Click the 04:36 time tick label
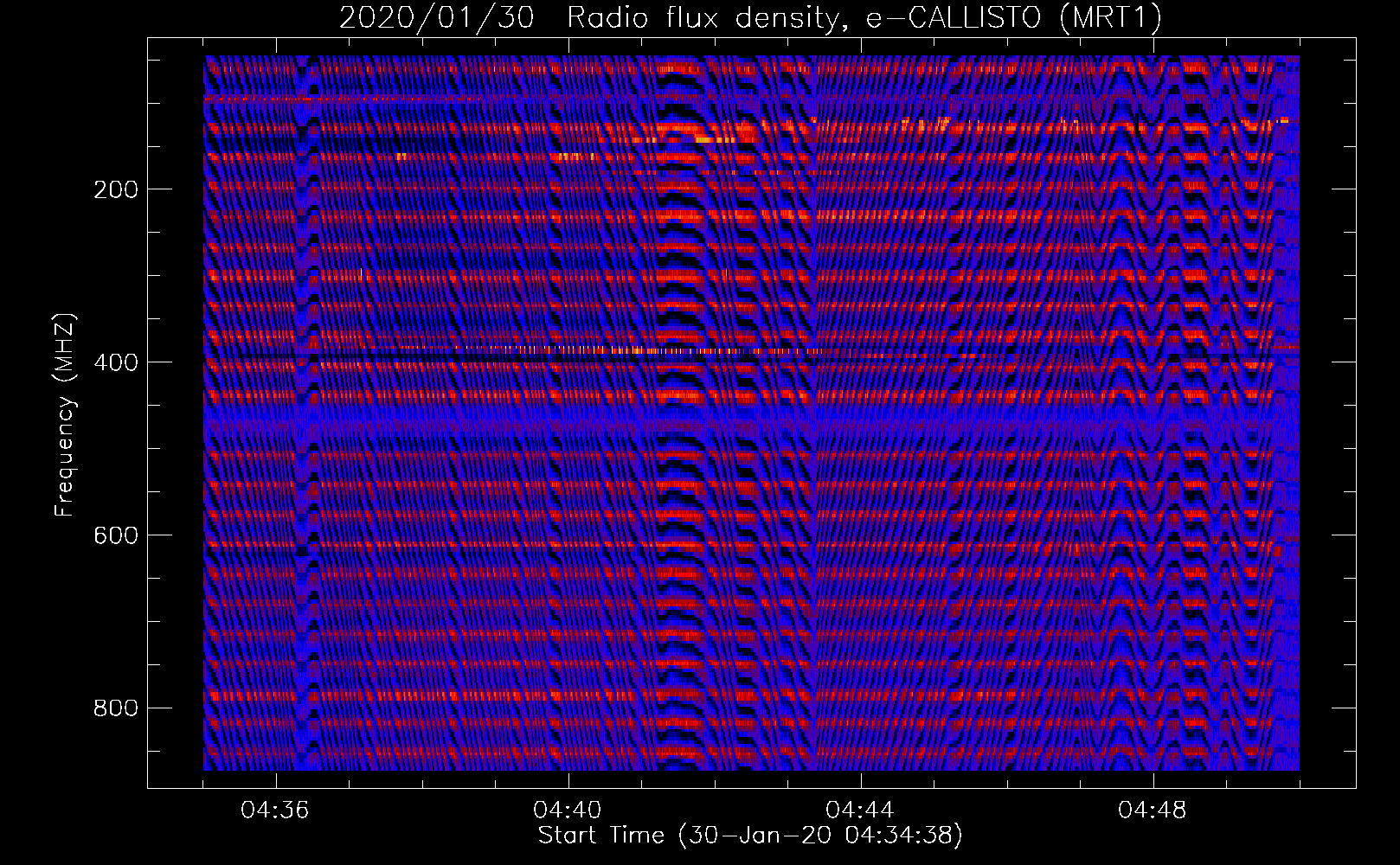Image resolution: width=1400 pixels, height=865 pixels. coord(275,811)
